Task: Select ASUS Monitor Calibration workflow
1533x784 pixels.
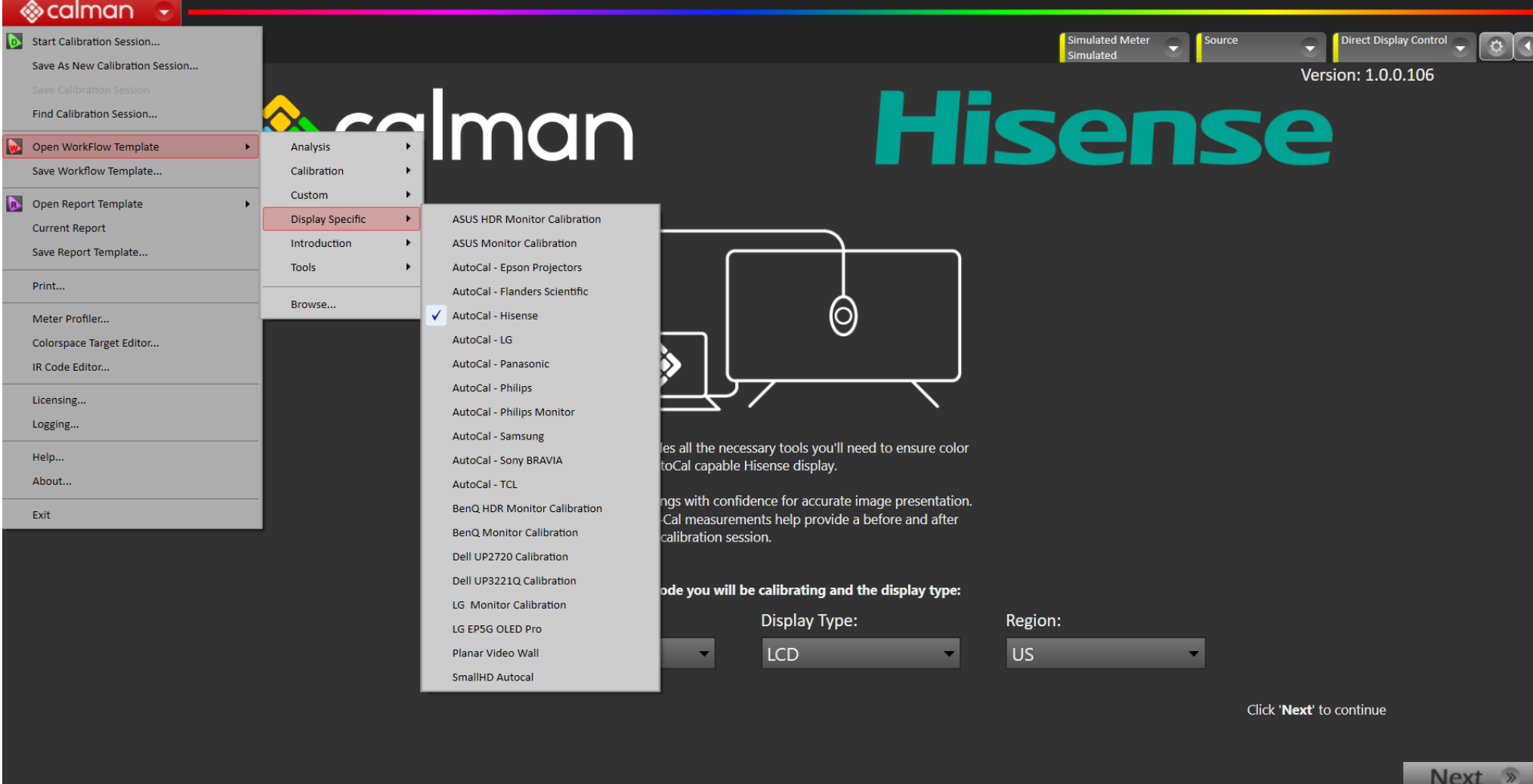Action: (x=540, y=243)
